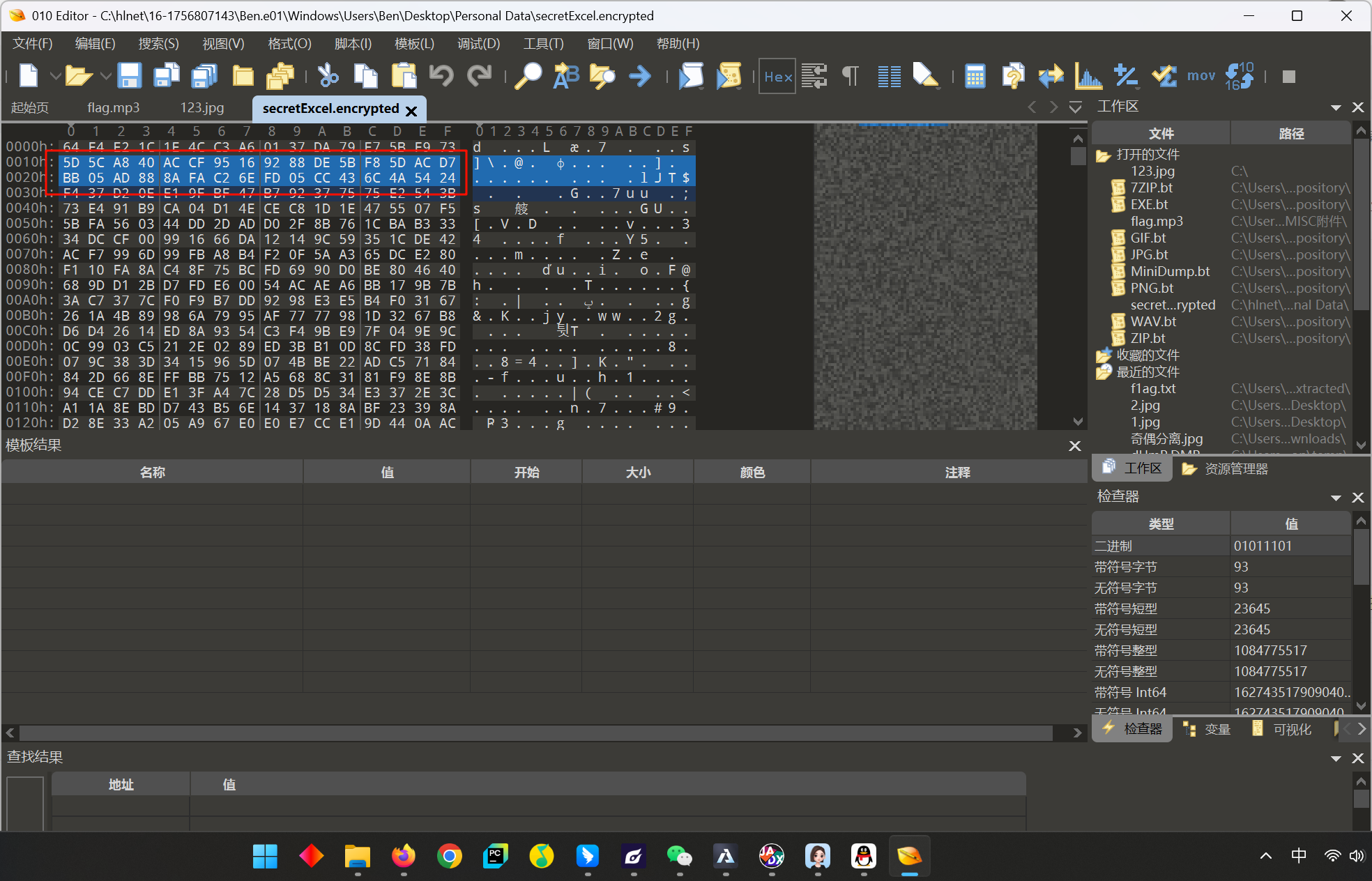Click the Cut scissors icon
This screenshot has height=881, width=1372.
328,75
